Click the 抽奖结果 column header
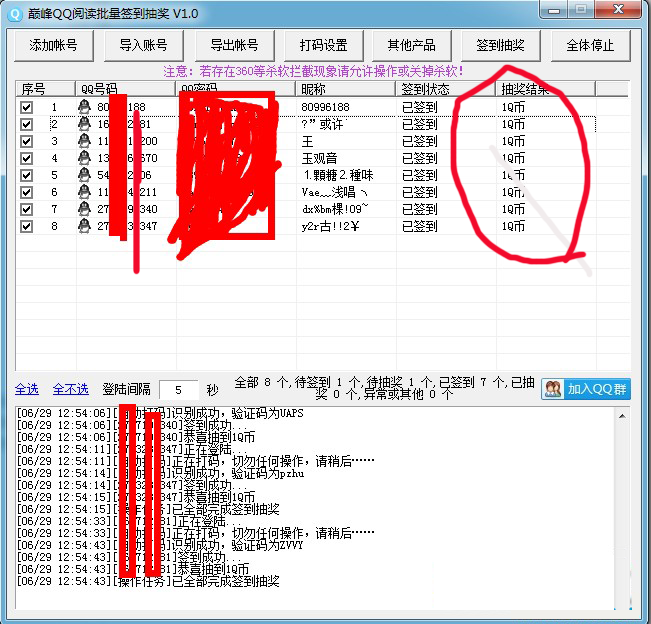This screenshot has height=624, width=651. coord(546,89)
